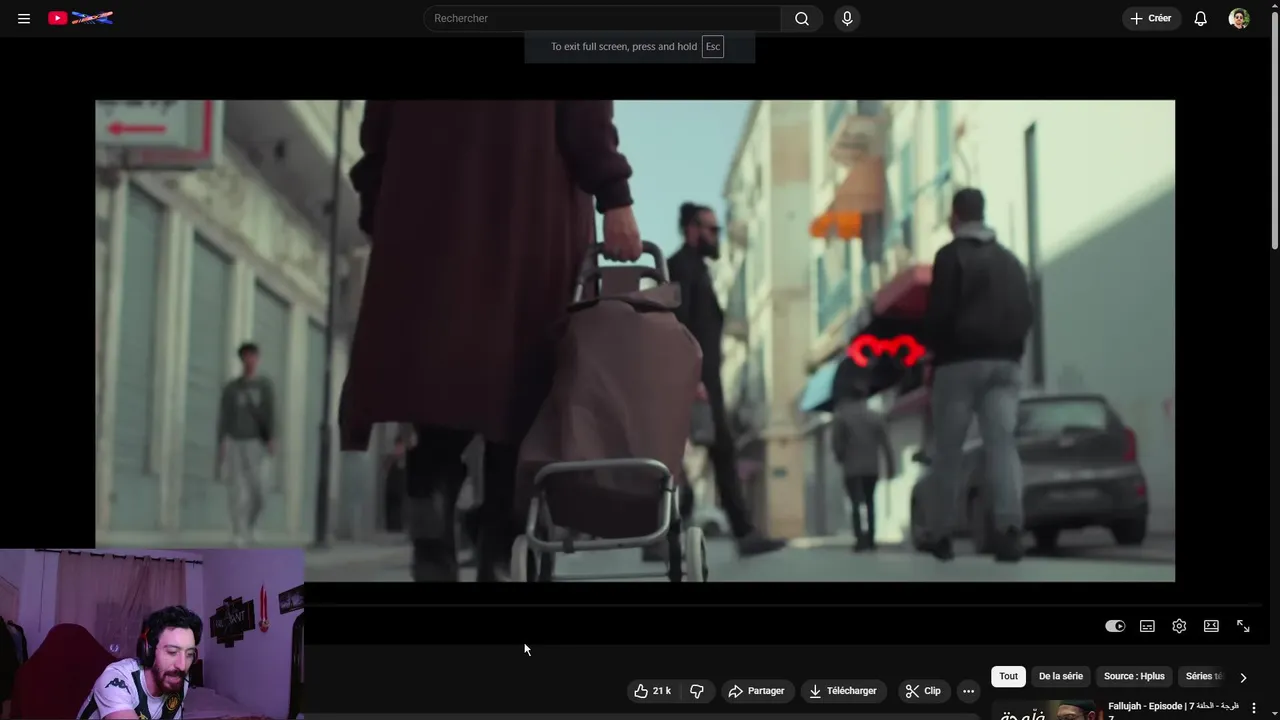Open the player settings gear
The image size is (1280, 720).
1179,626
